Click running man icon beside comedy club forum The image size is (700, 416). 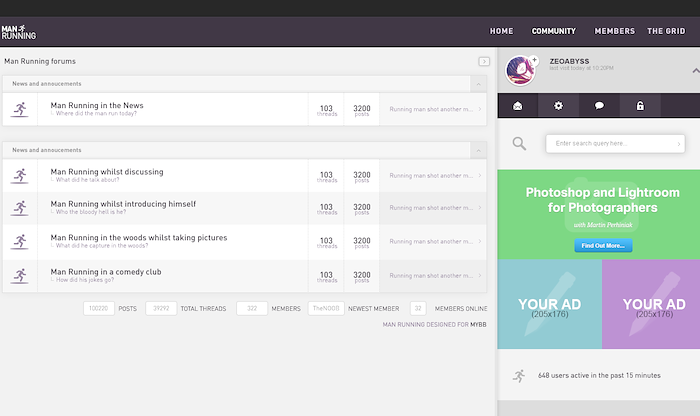[19, 275]
